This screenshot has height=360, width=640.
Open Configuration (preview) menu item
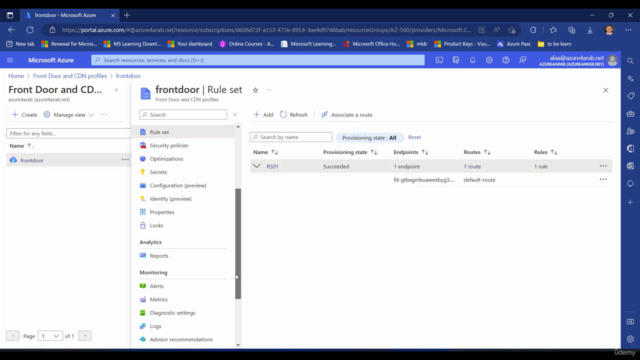(x=178, y=186)
